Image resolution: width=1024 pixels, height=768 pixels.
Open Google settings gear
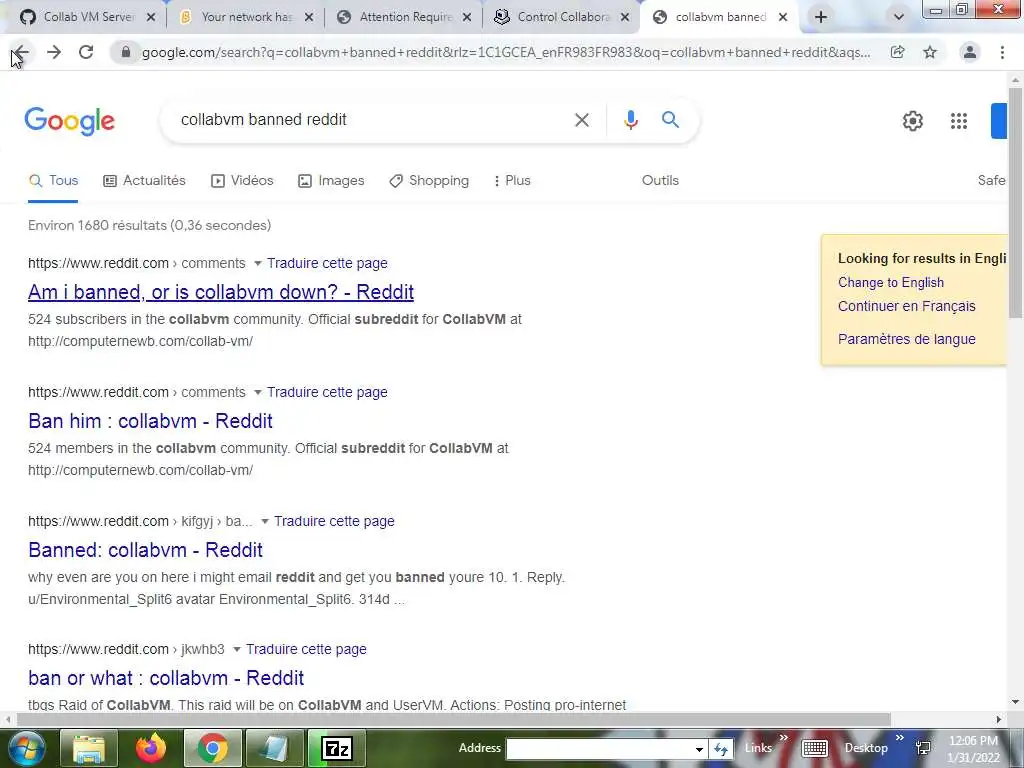click(x=912, y=121)
